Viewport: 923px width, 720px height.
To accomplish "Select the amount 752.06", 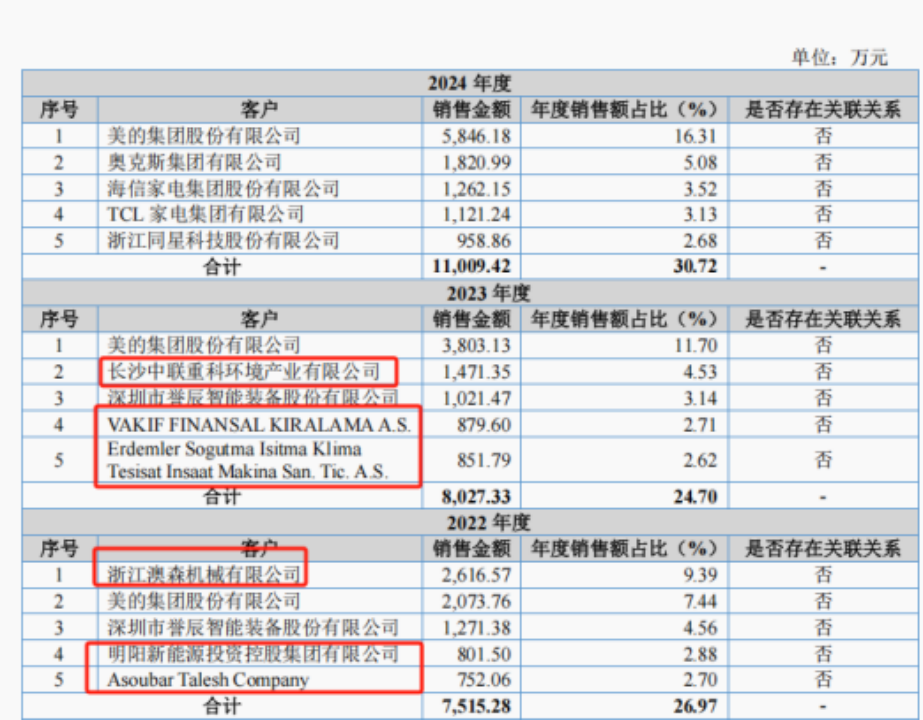I will coord(484,680).
